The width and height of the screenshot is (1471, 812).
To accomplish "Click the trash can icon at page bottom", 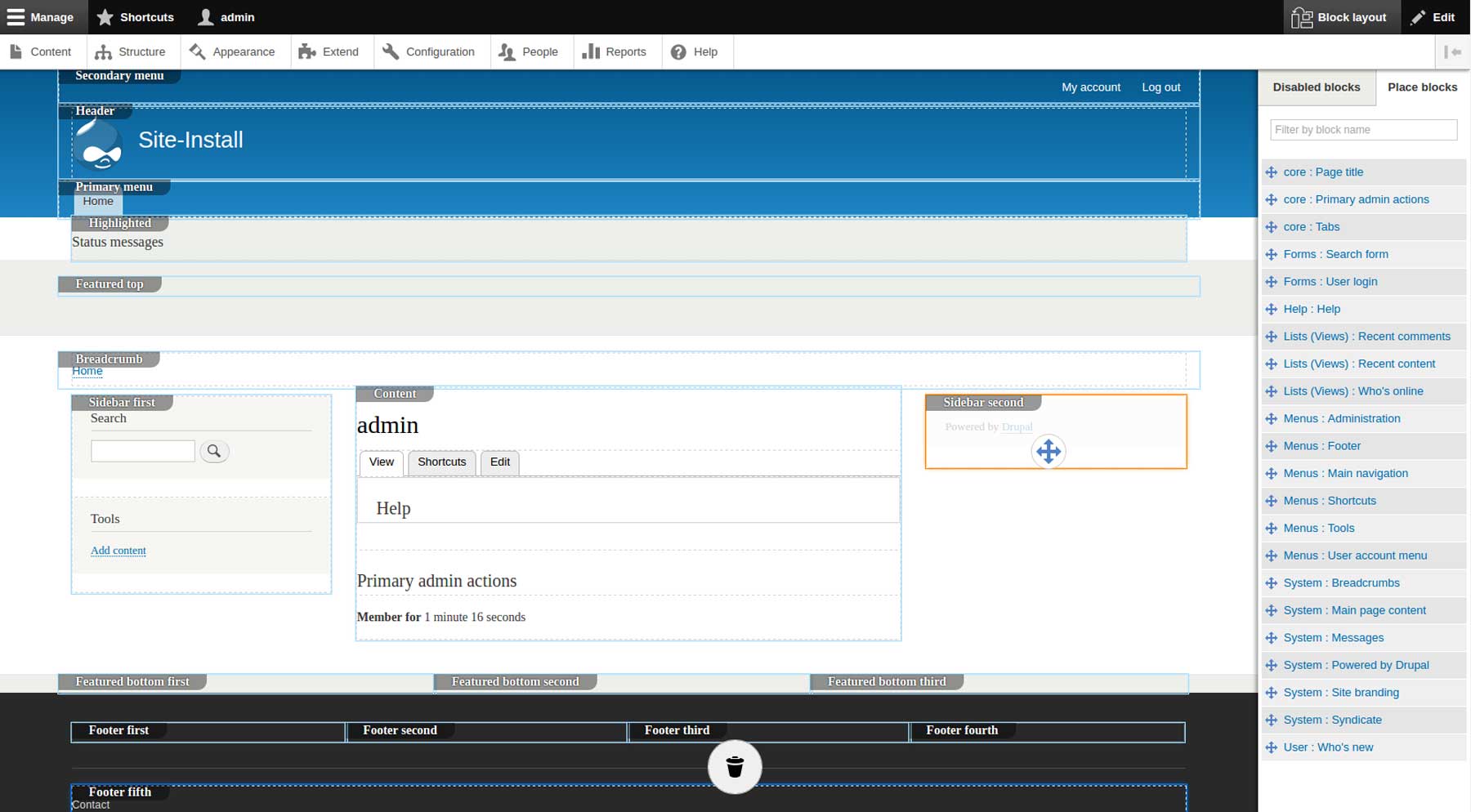I will (734, 766).
